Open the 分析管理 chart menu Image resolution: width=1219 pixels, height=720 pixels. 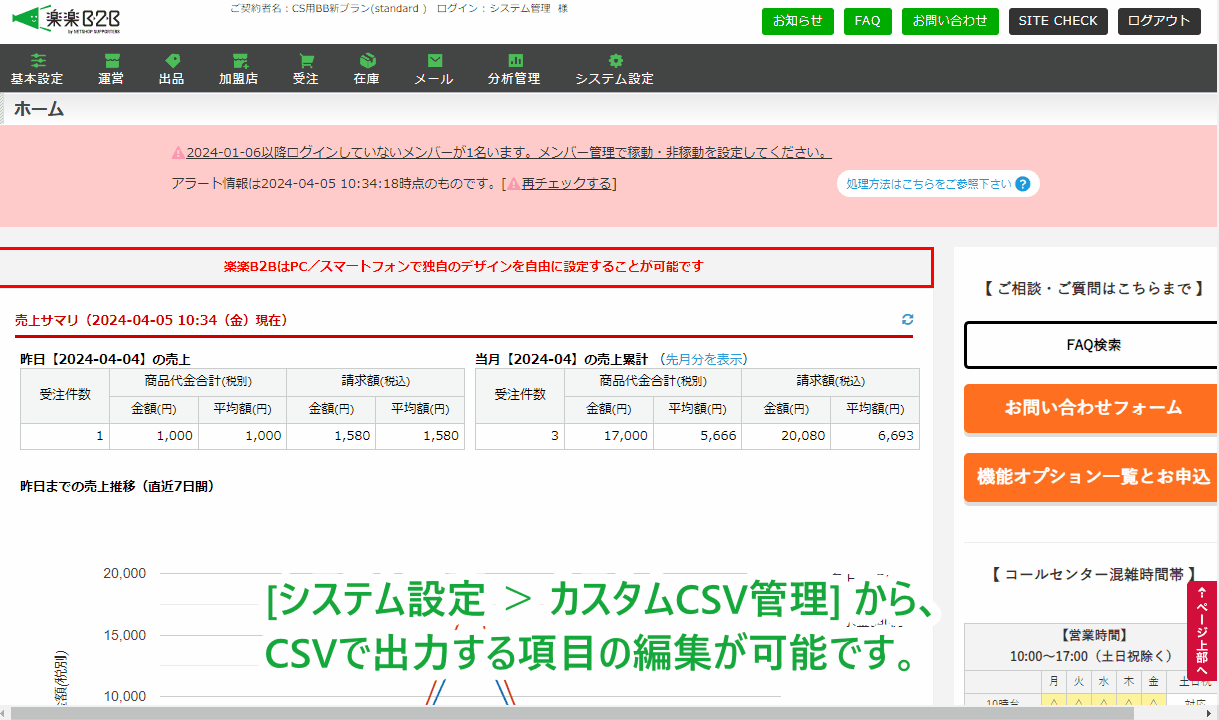(514, 61)
